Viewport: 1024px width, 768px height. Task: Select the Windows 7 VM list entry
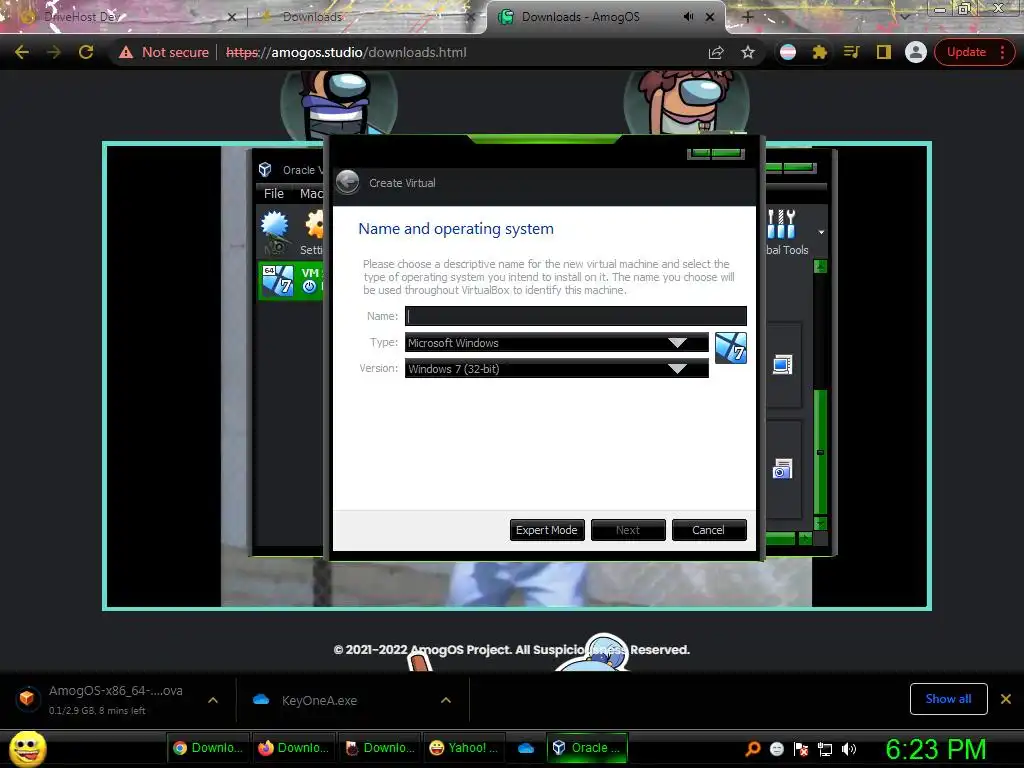[x=291, y=281]
